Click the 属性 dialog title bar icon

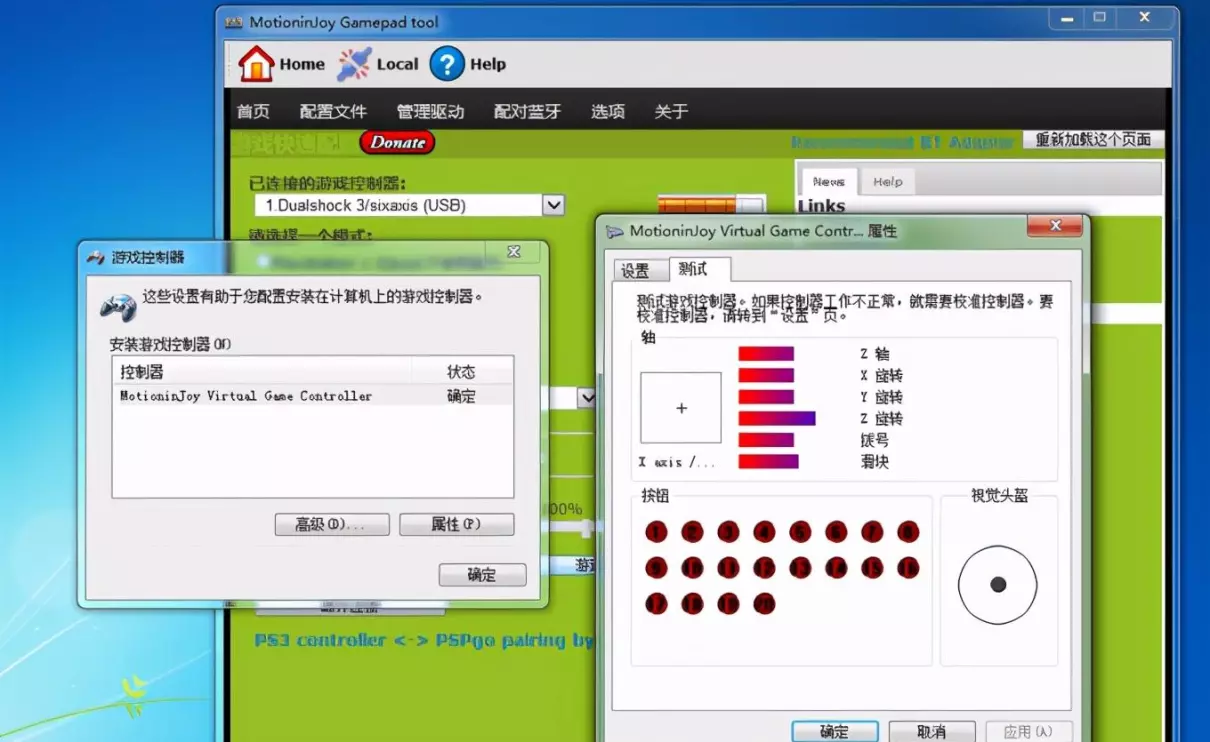[615, 231]
